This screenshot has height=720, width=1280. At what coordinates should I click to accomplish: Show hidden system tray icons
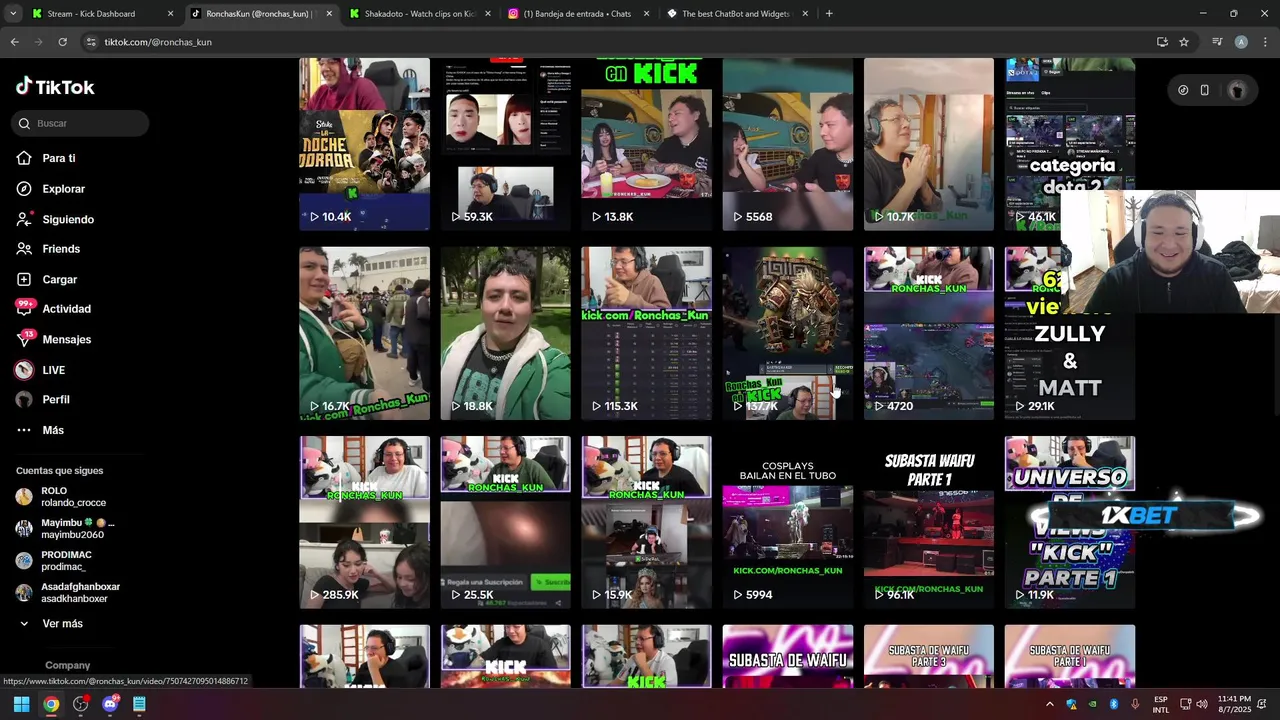tap(1049, 704)
